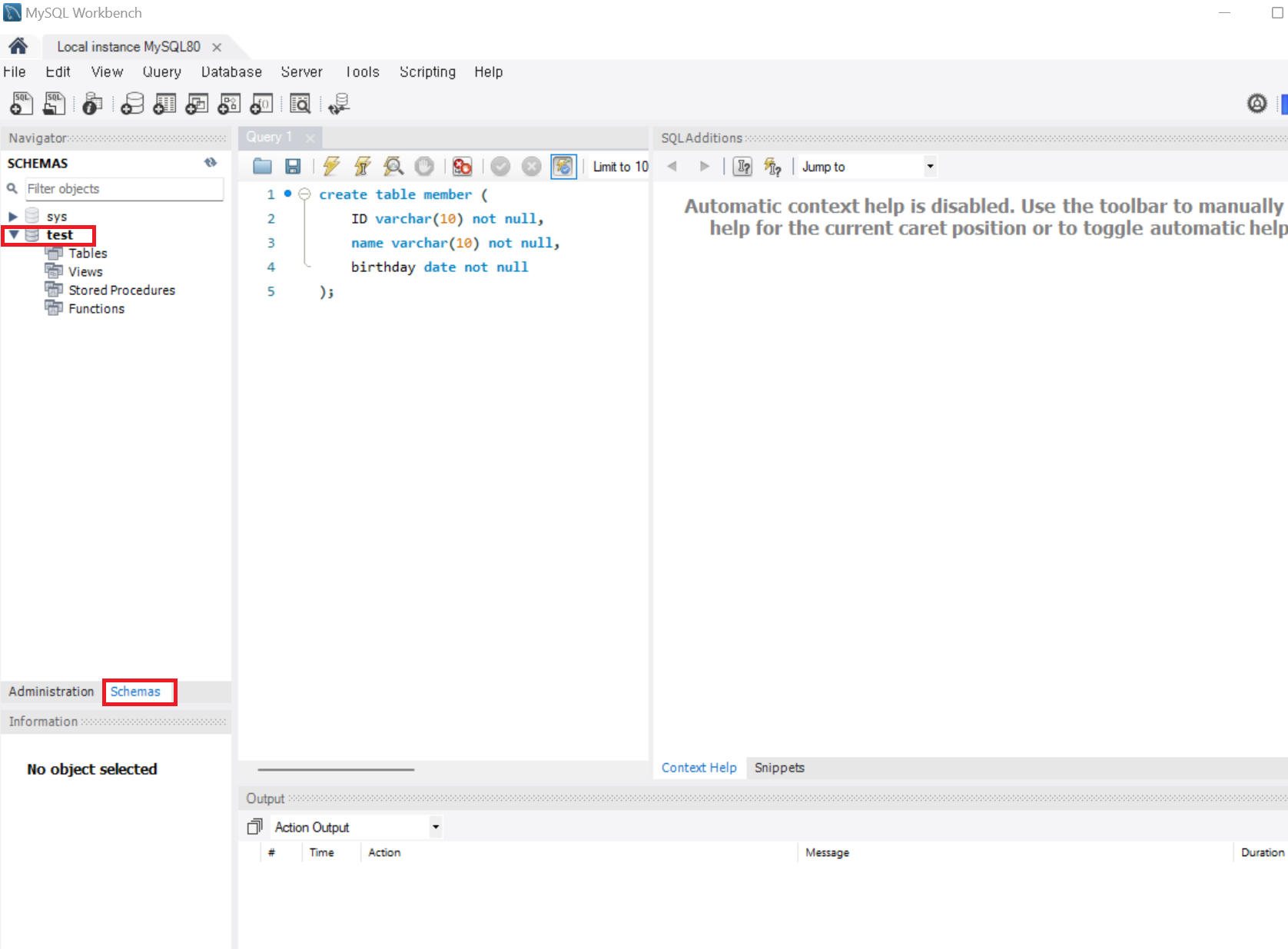This screenshot has width=1288, height=949.
Task: Open the Limit to rows dropdown
Action: (x=620, y=167)
